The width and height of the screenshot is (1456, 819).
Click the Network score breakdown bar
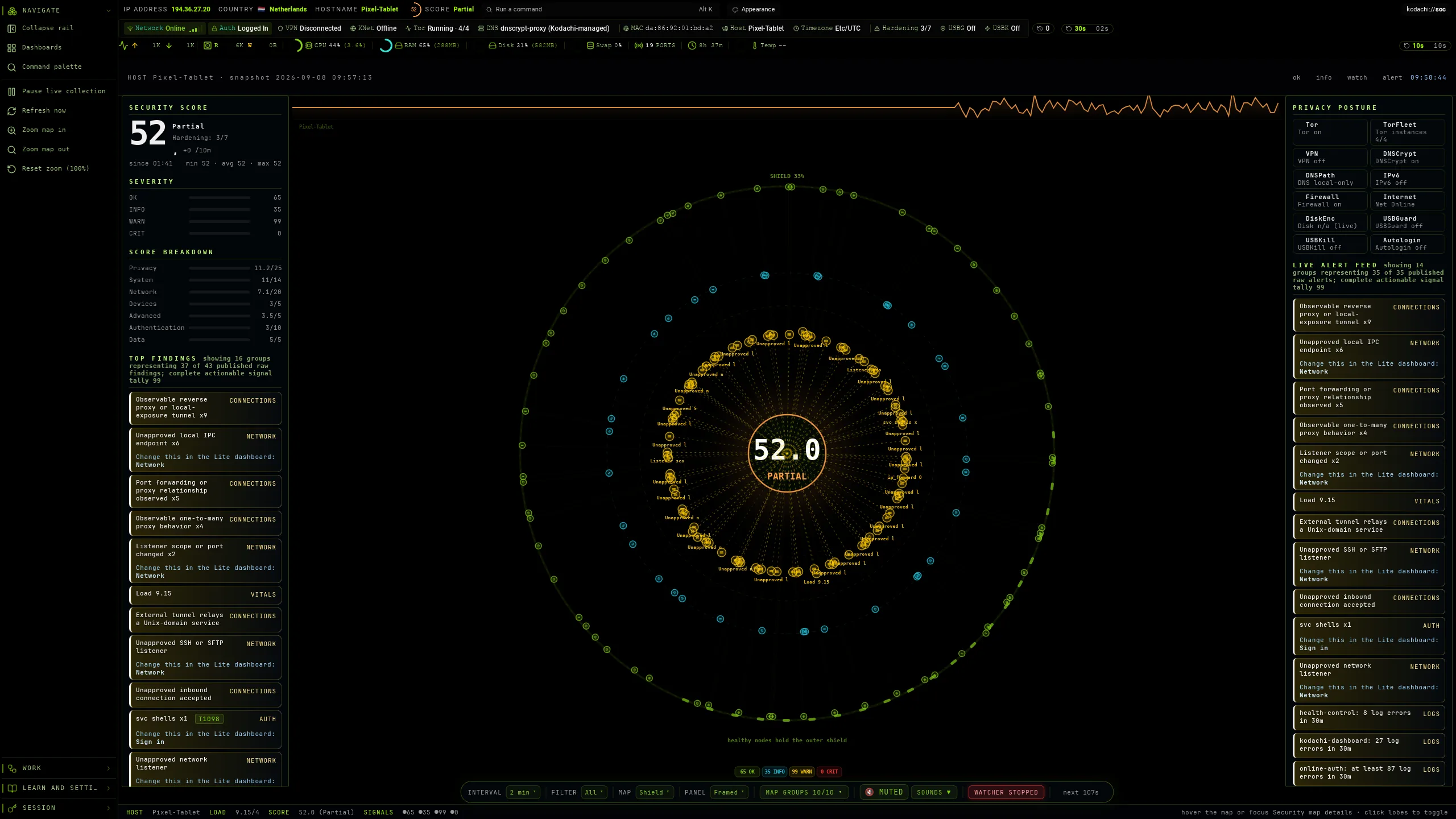point(220,292)
